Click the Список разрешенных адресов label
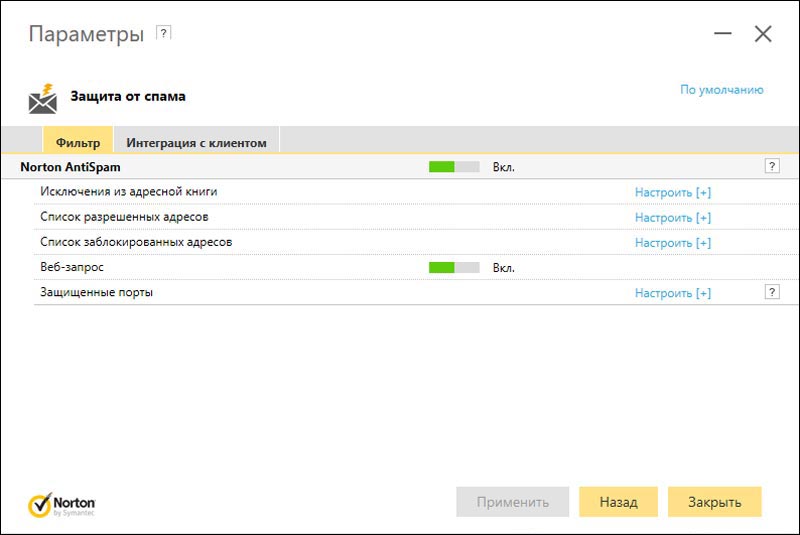Viewport: 800px width, 535px height. coord(124,217)
